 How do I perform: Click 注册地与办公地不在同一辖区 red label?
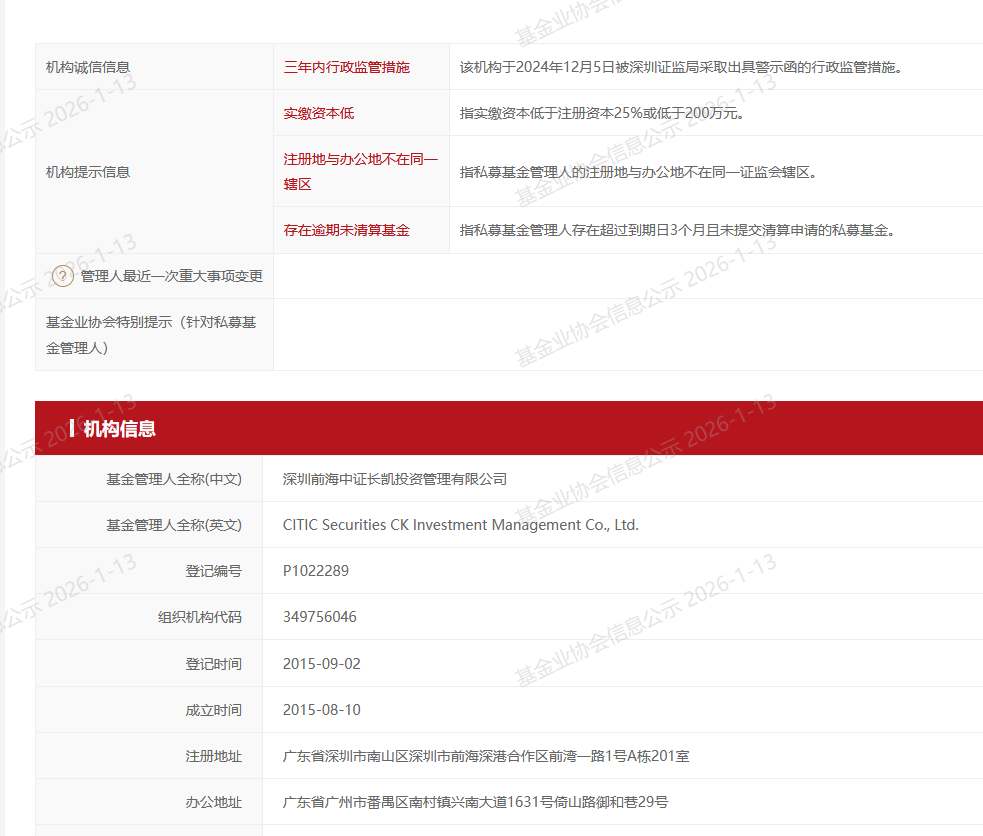(x=360, y=172)
